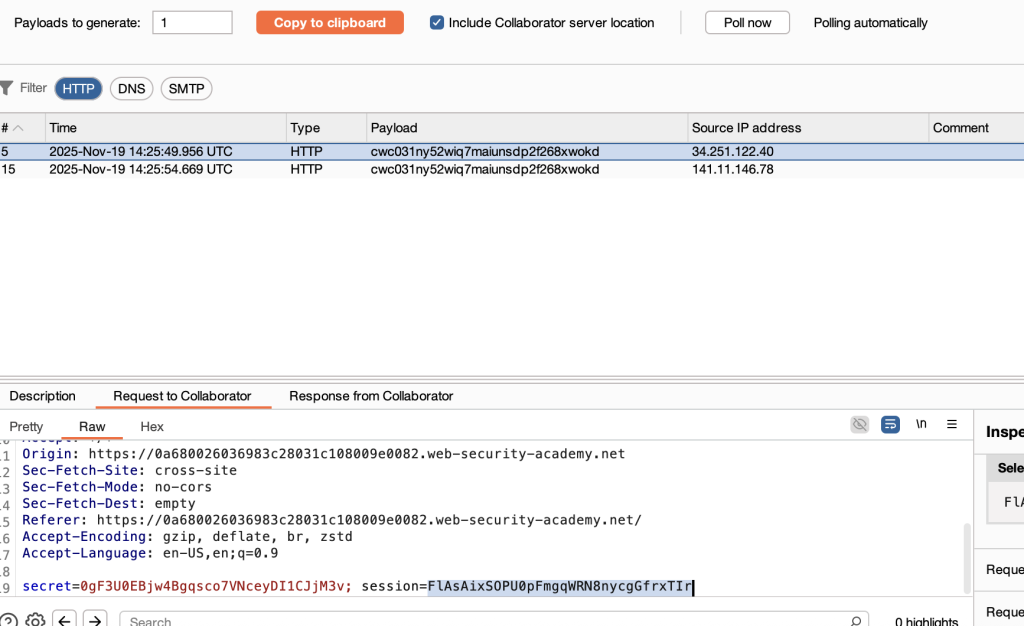The image size is (1024, 626).
Task: Go to the next search match arrow
Action: coord(95,621)
